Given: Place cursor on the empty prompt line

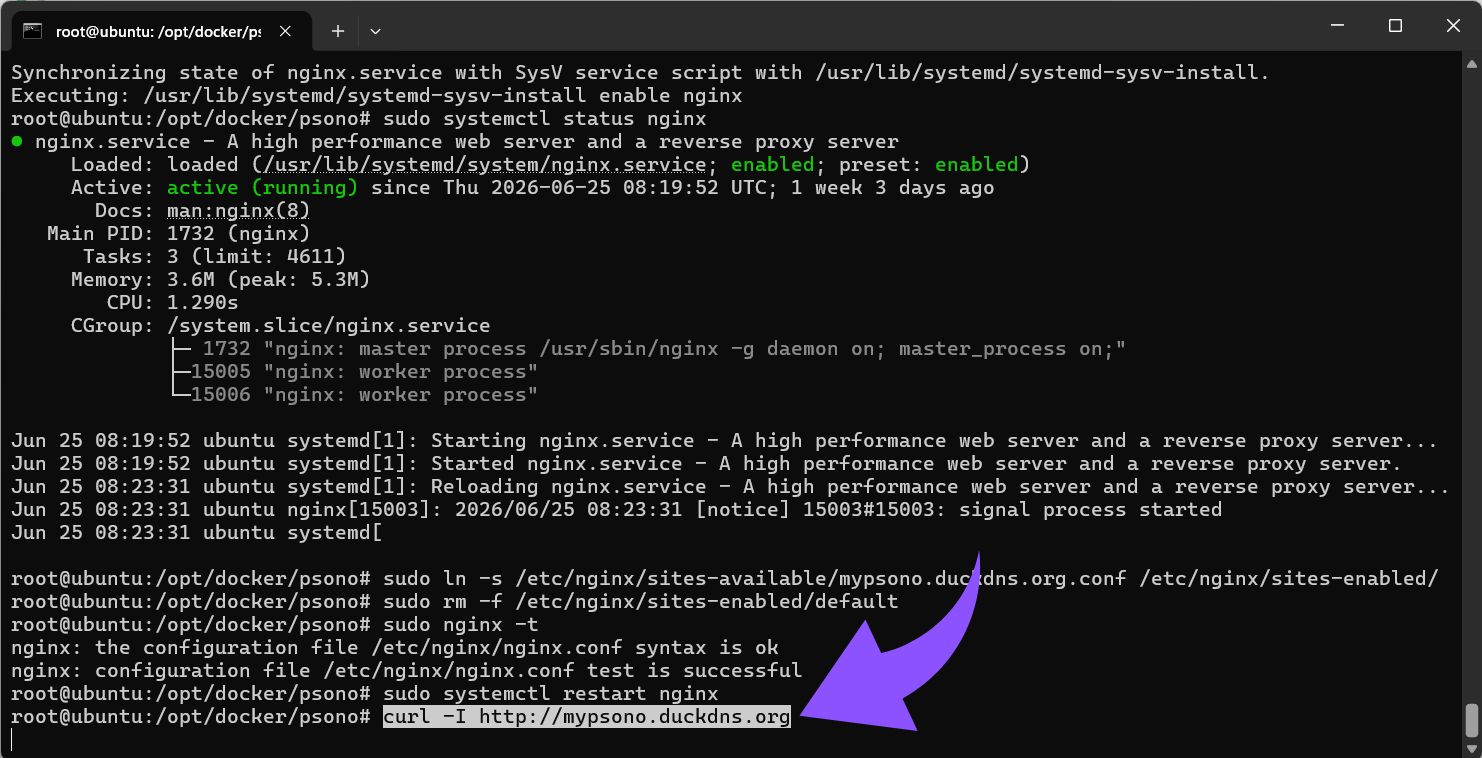Looking at the screenshot, I should coord(12,740).
